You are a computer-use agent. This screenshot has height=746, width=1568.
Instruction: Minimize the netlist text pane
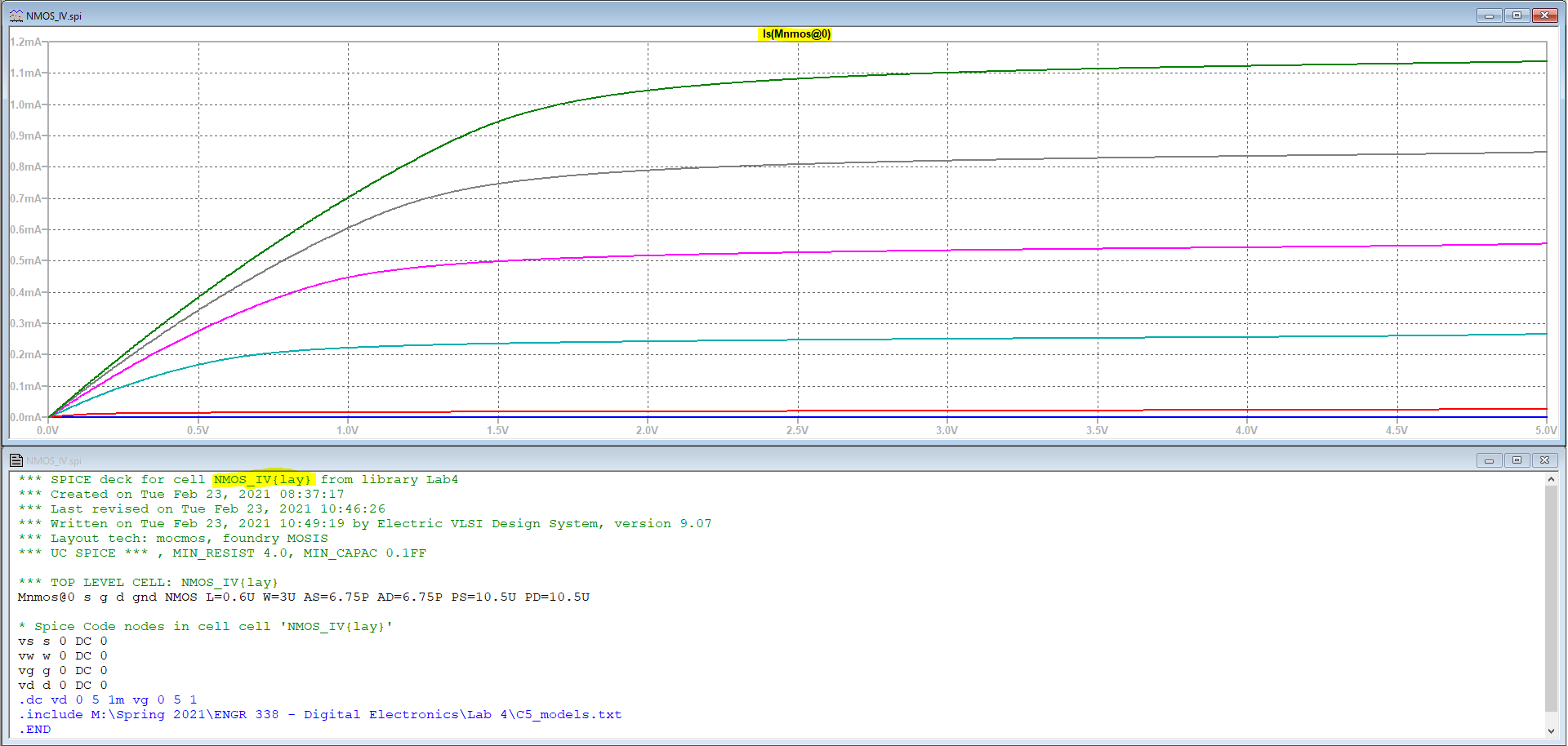click(x=1489, y=460)
